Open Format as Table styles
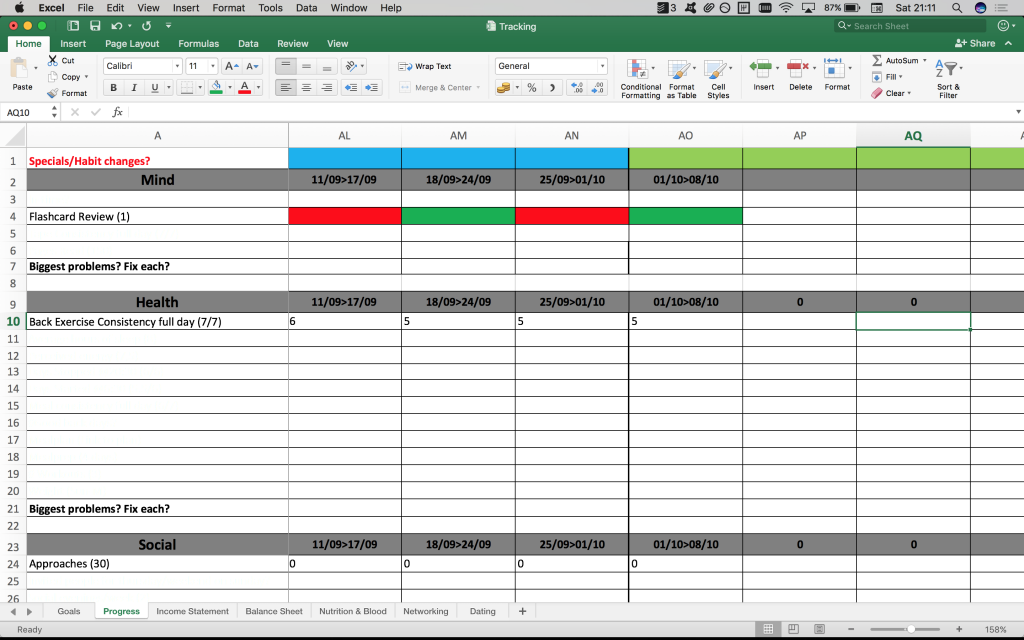The image size is (1024, 640). click(x=681, y=70)
